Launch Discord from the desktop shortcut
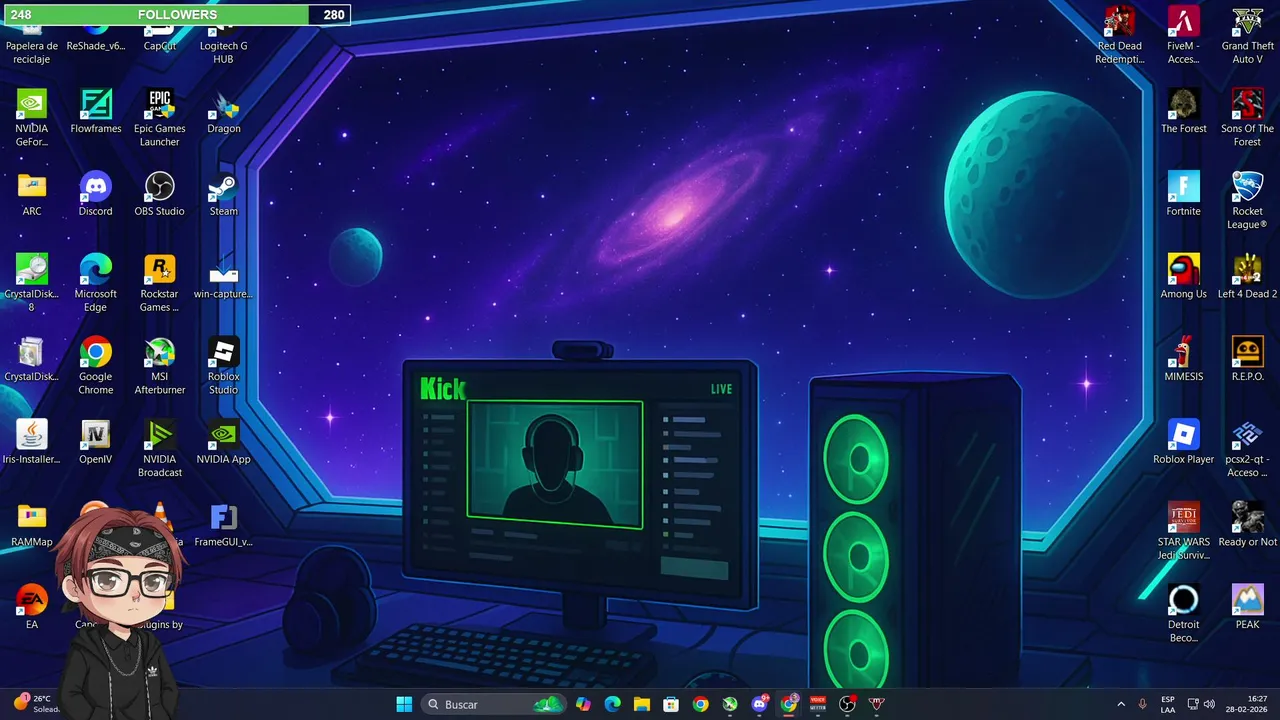 (96, 194)
